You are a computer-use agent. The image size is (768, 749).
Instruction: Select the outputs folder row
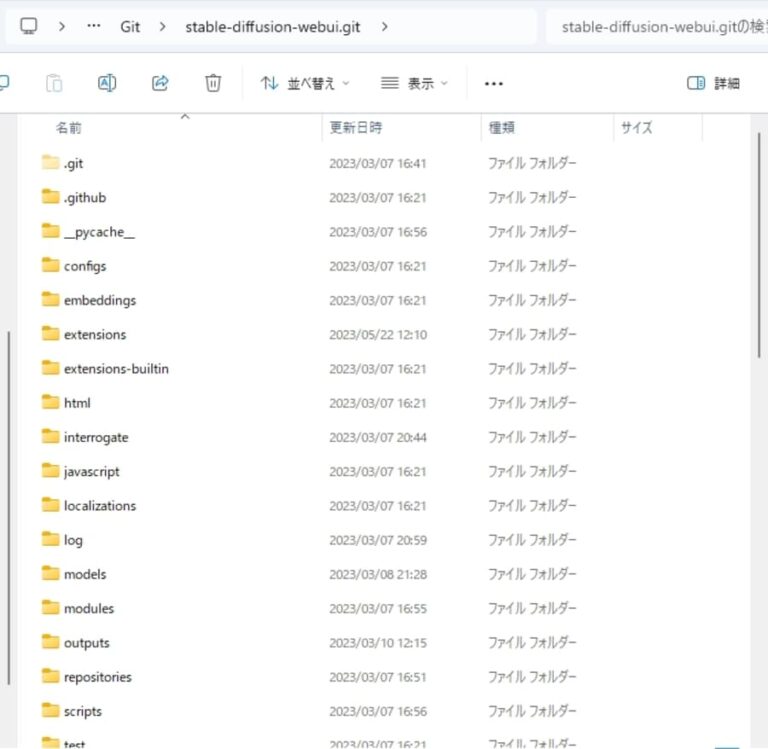[x=87, y=643]
